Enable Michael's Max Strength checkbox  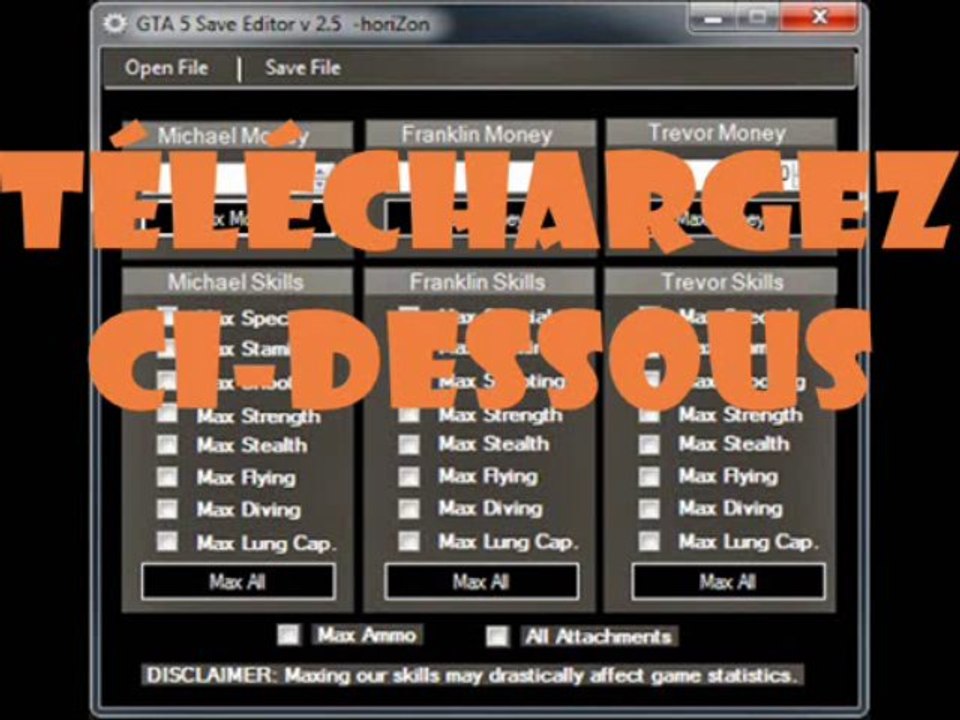click(x=167, y=414)
